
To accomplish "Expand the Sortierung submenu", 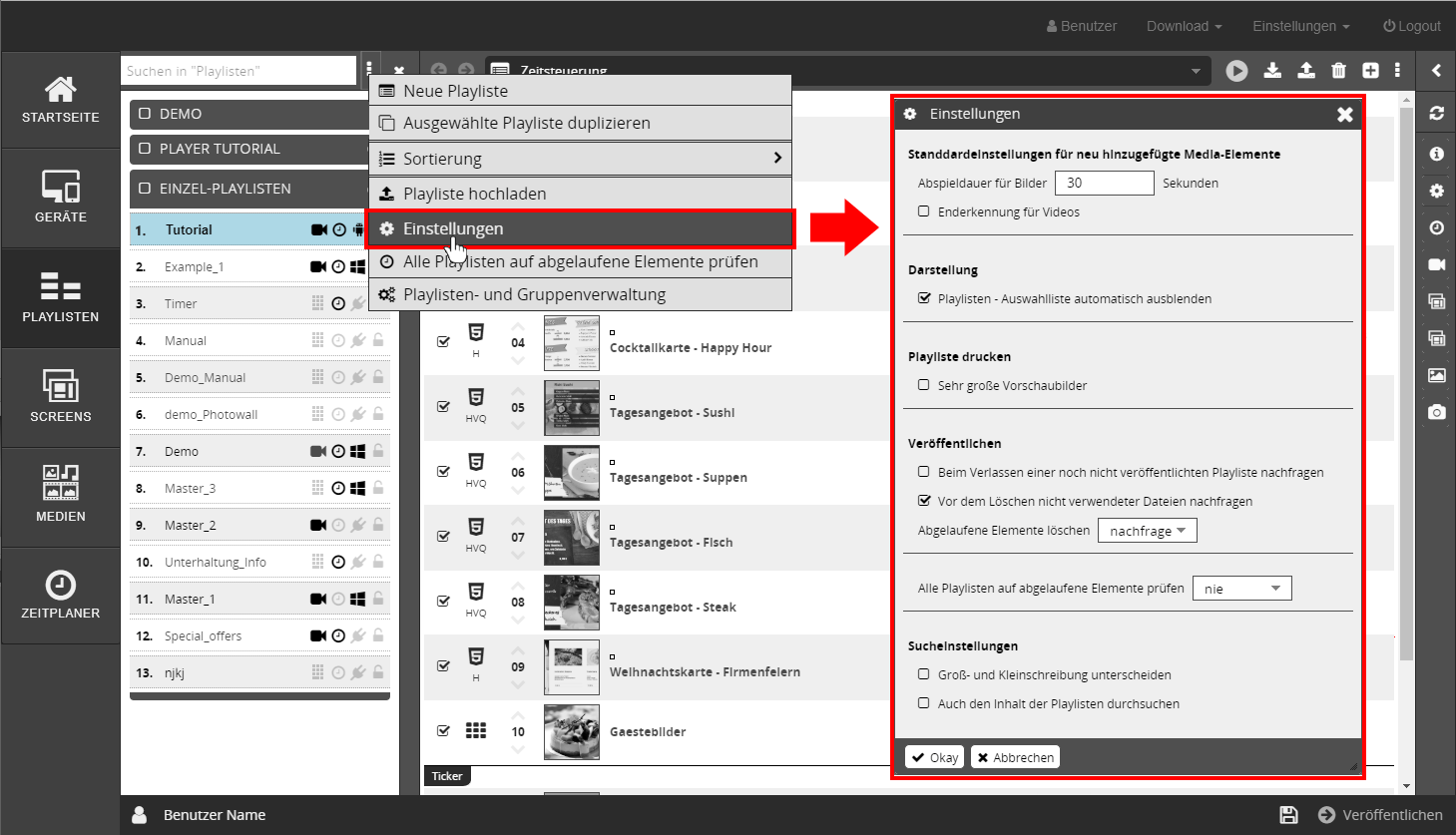I will click(581, 159).
